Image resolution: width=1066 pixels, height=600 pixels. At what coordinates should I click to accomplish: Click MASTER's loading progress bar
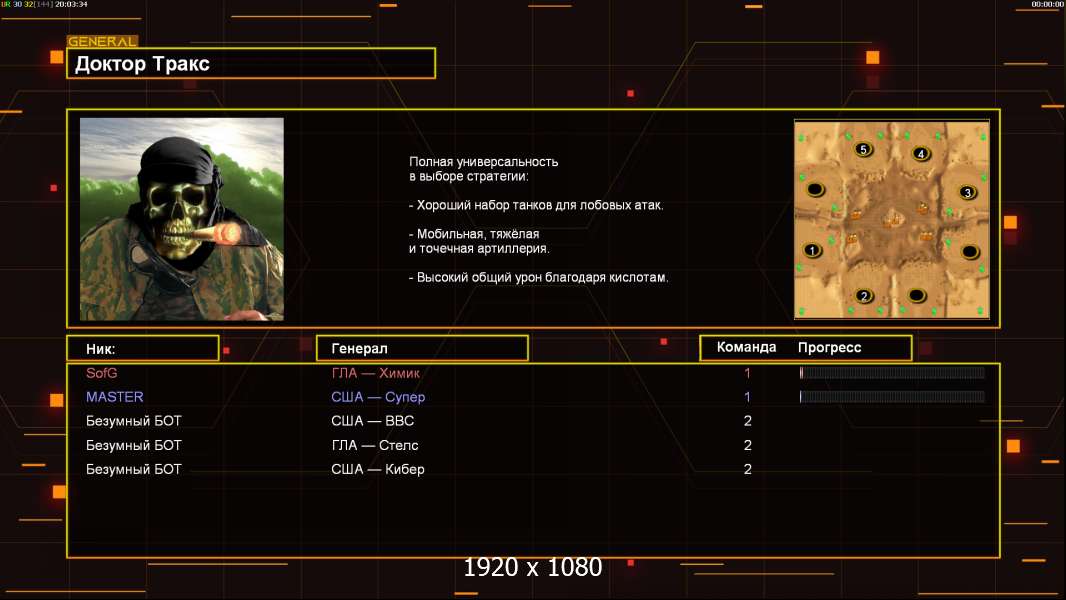892,396
